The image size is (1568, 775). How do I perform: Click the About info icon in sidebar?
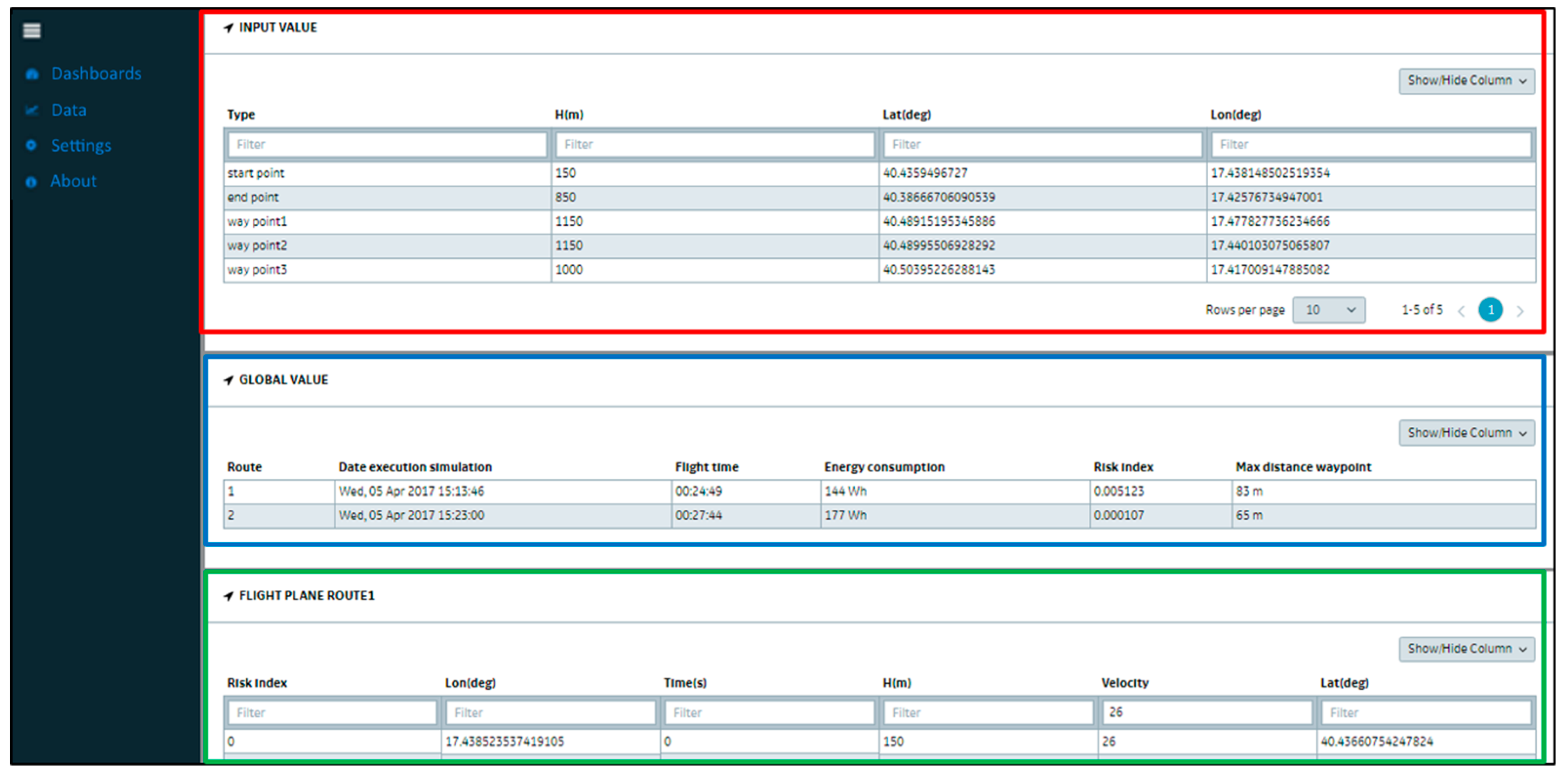[32, 181]
